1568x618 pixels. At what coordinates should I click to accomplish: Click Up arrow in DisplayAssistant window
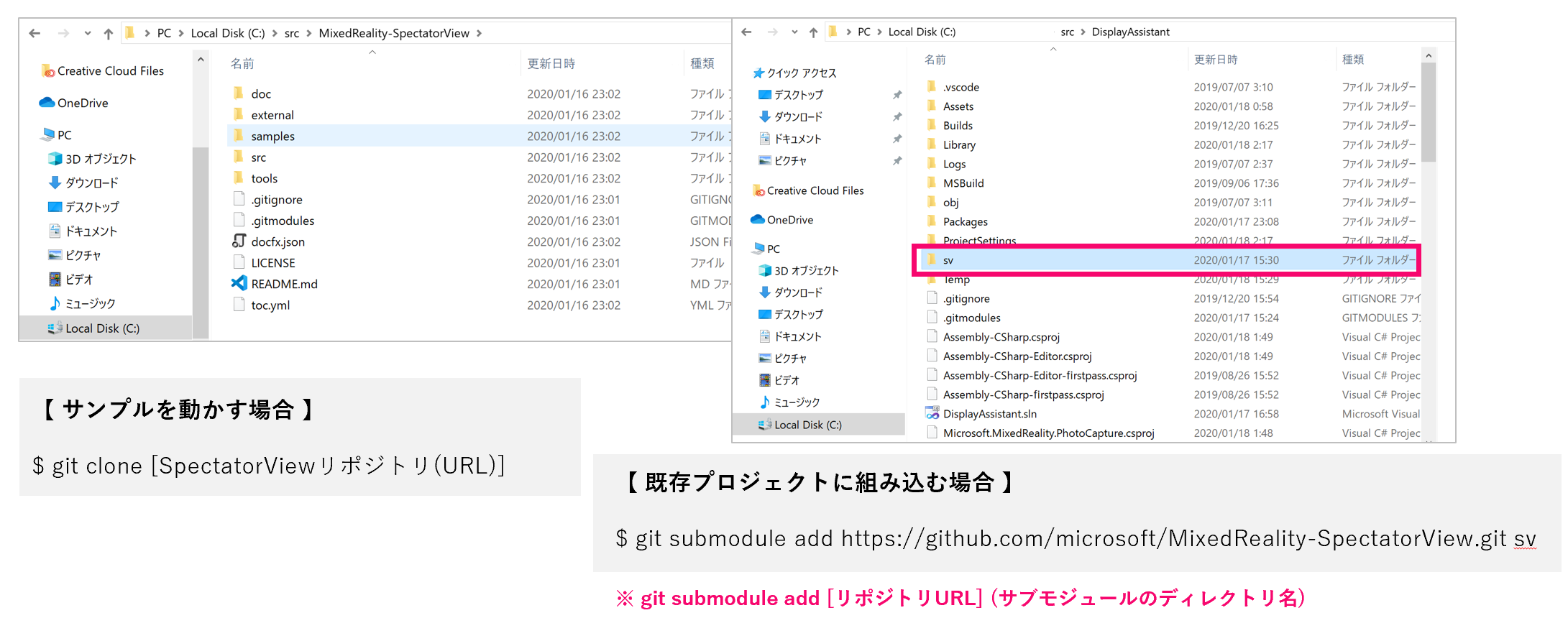(x=813, y=32)
